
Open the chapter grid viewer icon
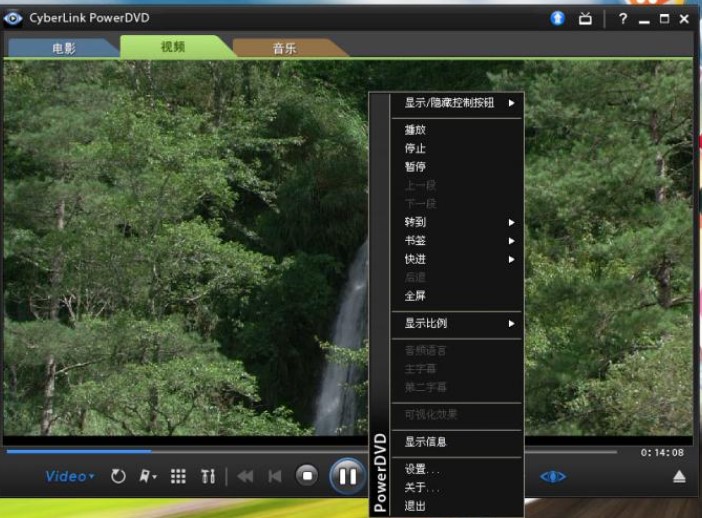178,477
